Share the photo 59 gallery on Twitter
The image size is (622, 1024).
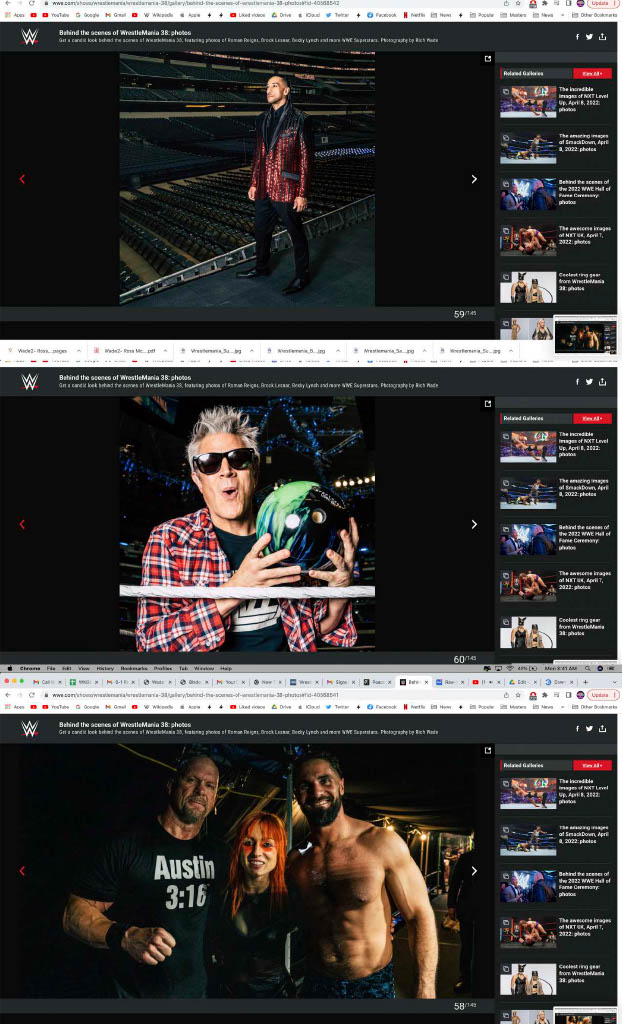coord(589,37)
